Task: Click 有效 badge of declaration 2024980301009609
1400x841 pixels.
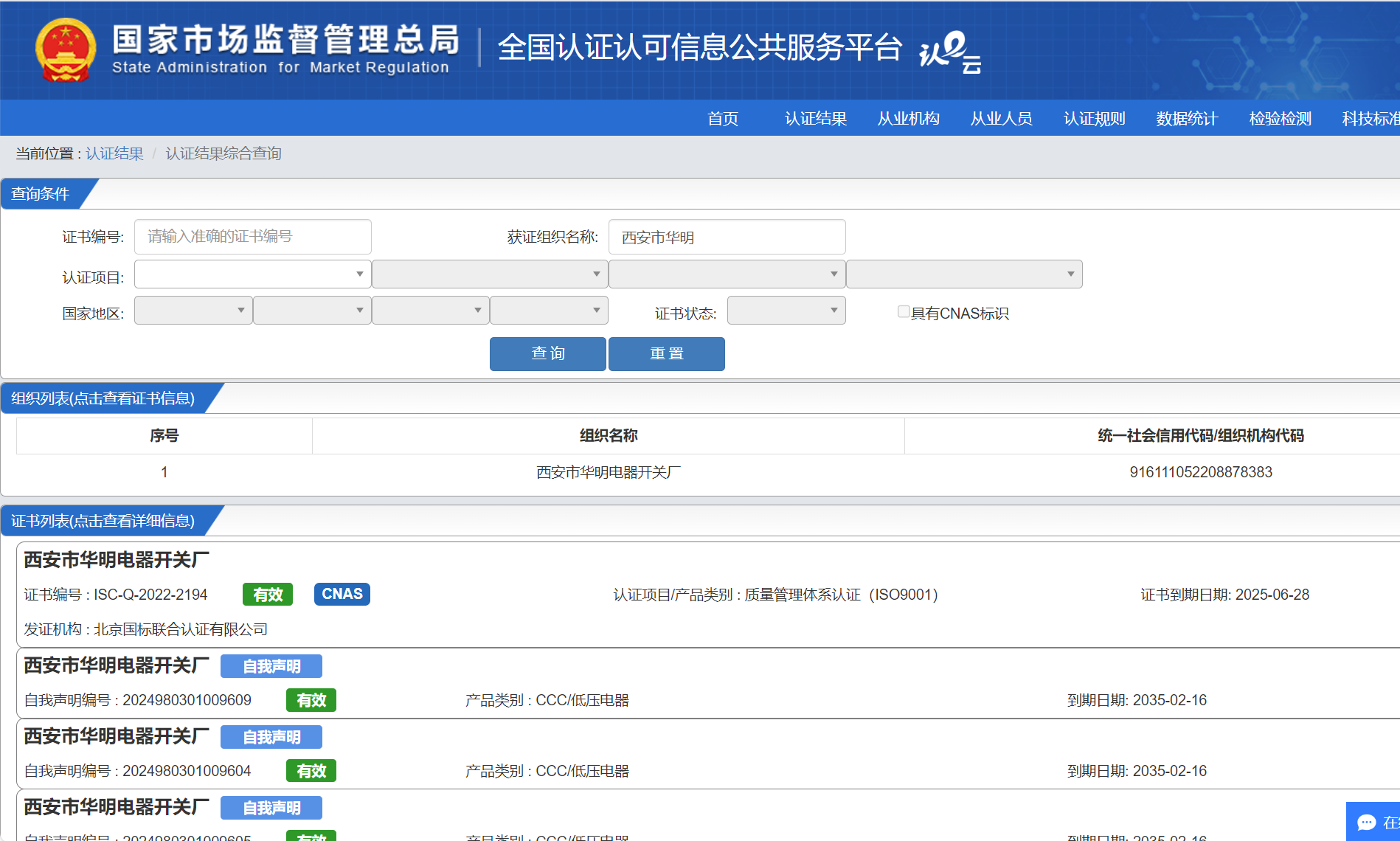Action: coord(311,700)
